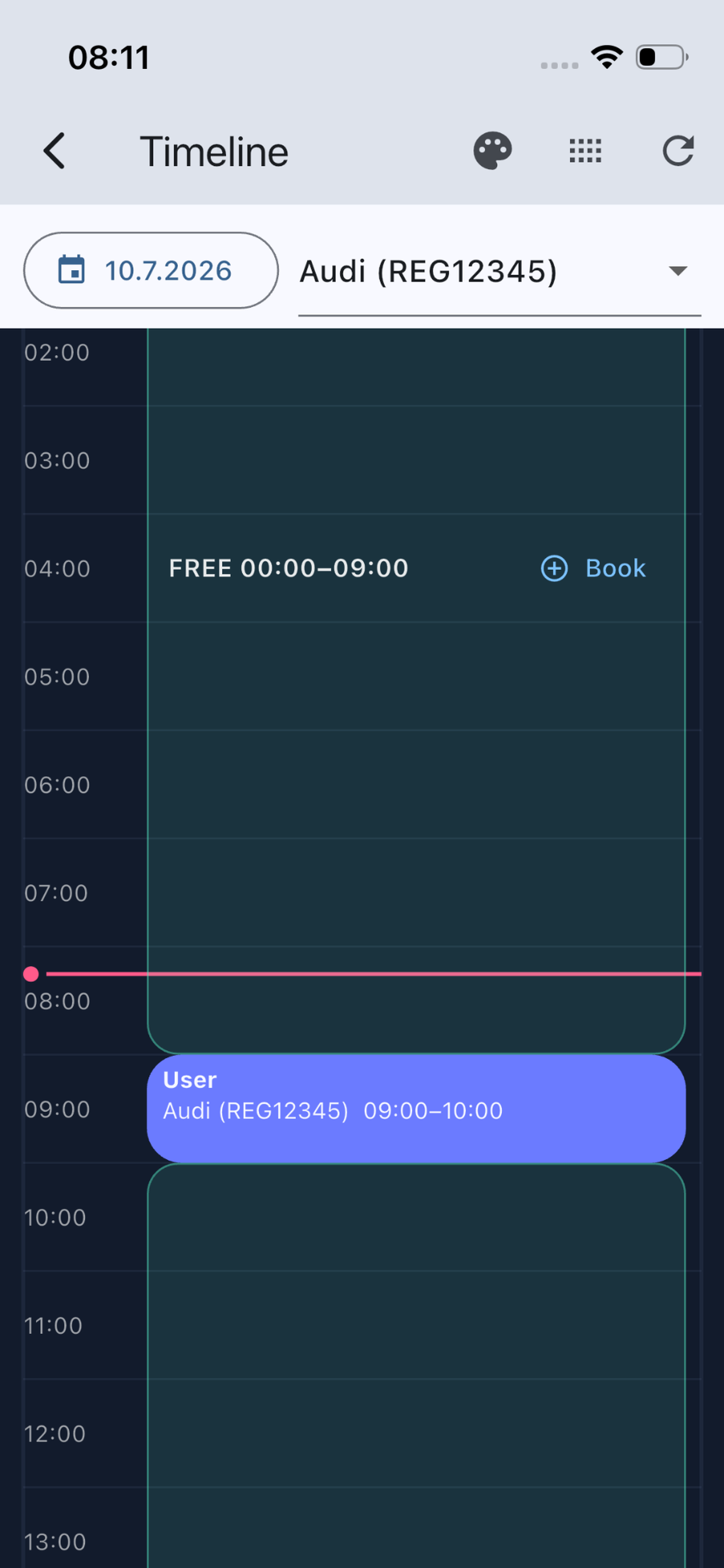This screenshot has height=1568, width=724.
Task: Open date picker showing 10.7.2026
Action: pos(151,270)
